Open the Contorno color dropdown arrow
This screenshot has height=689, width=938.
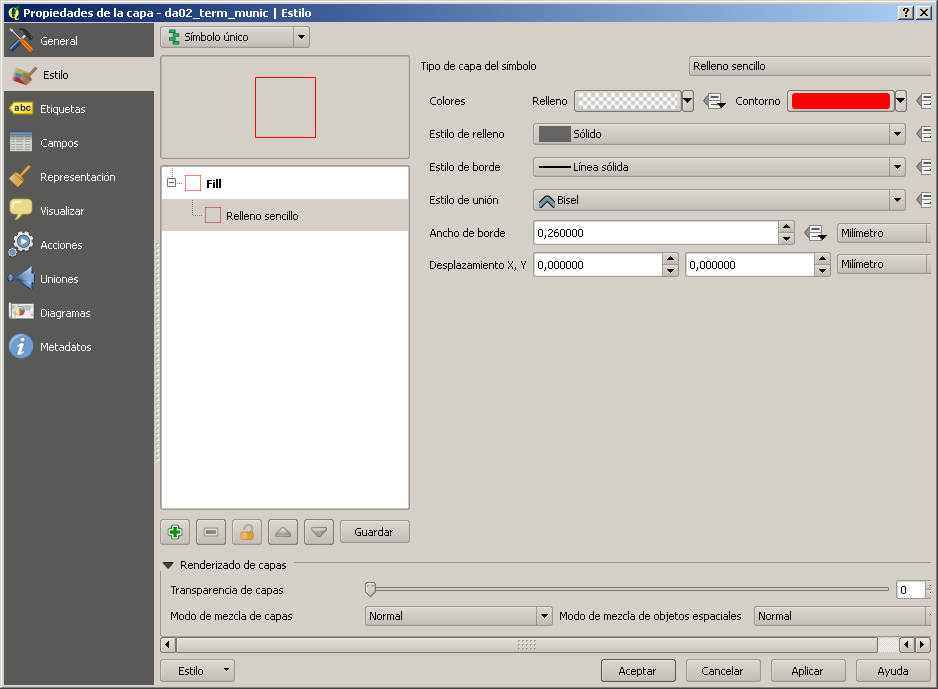(x=901, y=101)
